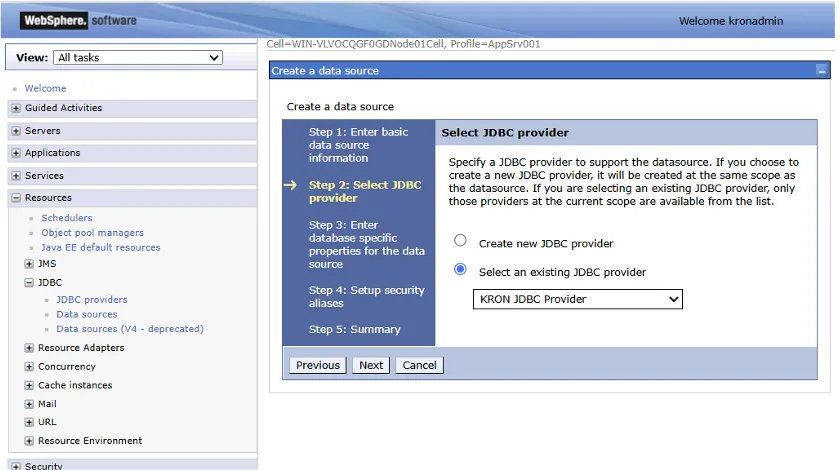Click Step 2: Select JDBC provider
This screenshot has height=470, width=840.
(x=365, y=192)
